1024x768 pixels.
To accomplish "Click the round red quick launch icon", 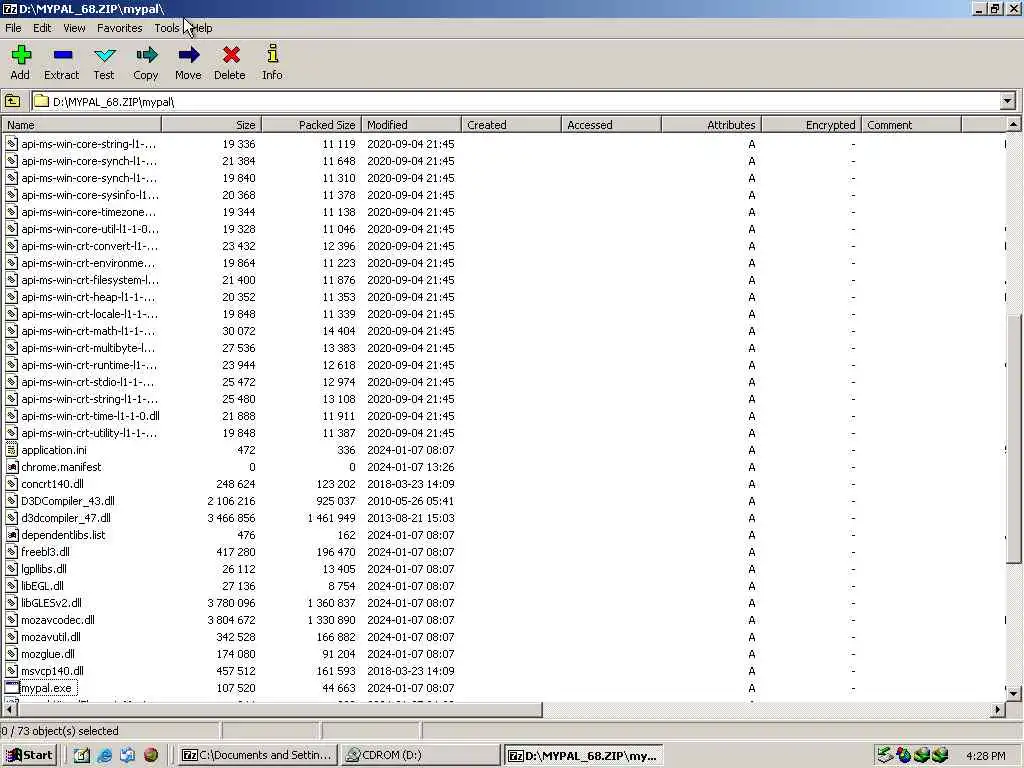I will pos(151,755).
